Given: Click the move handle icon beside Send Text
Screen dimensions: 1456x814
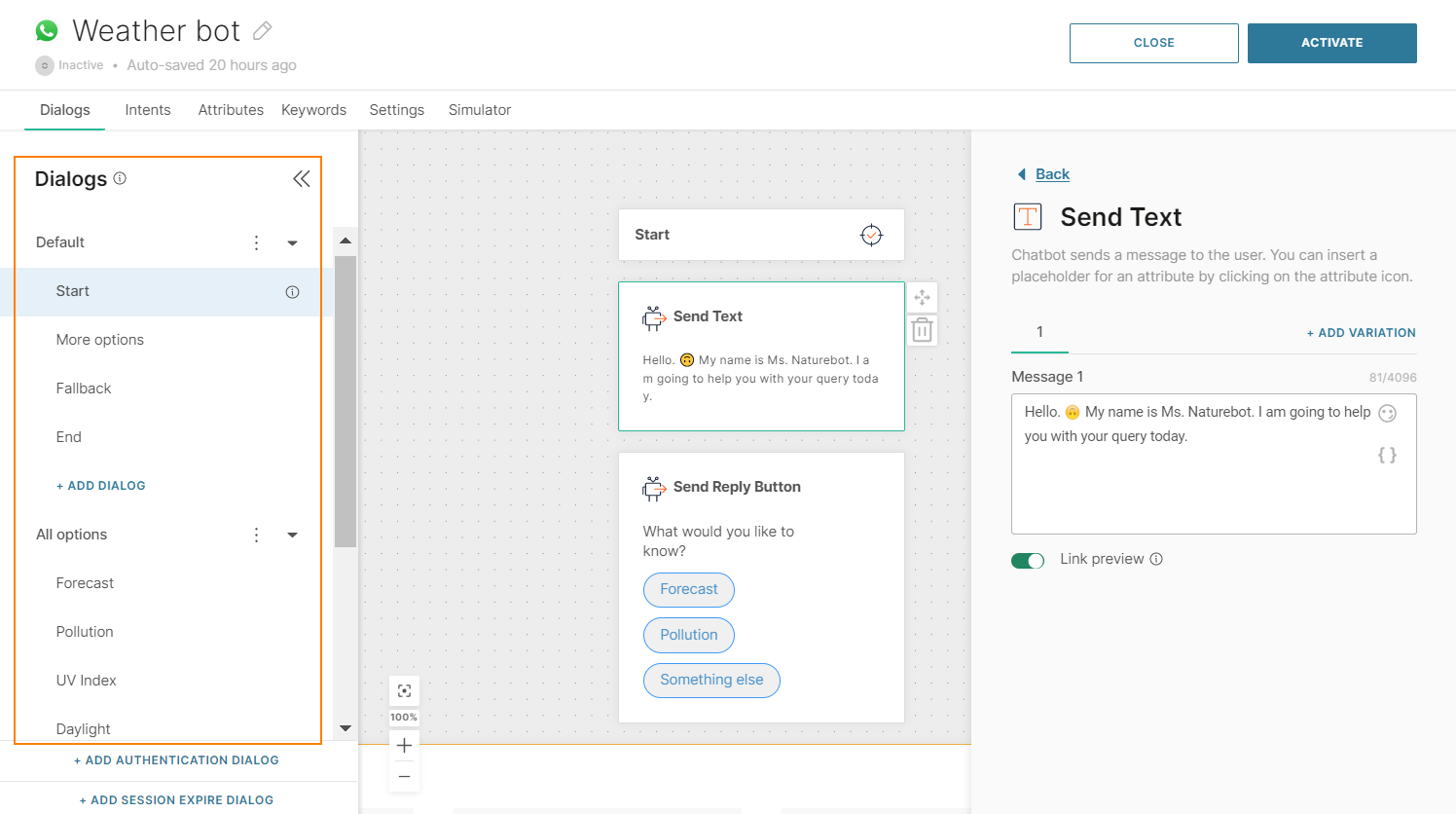Looking at the screenshot, I should pos(922,297).
